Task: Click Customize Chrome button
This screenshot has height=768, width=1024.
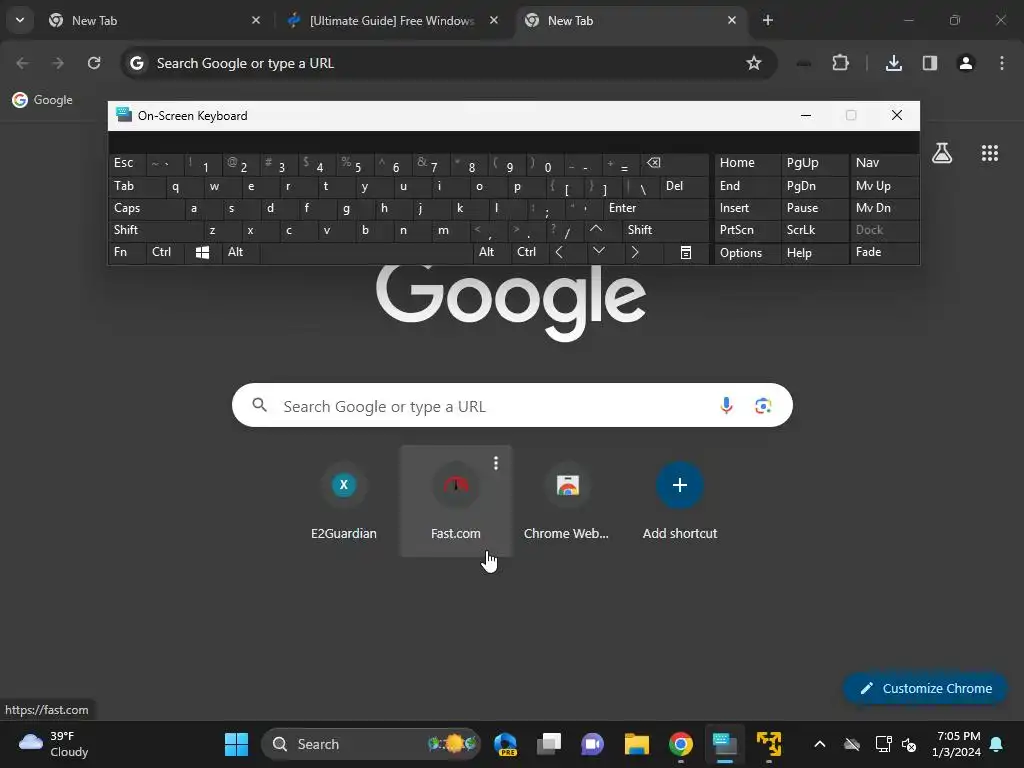Action: tap(925, 688)
